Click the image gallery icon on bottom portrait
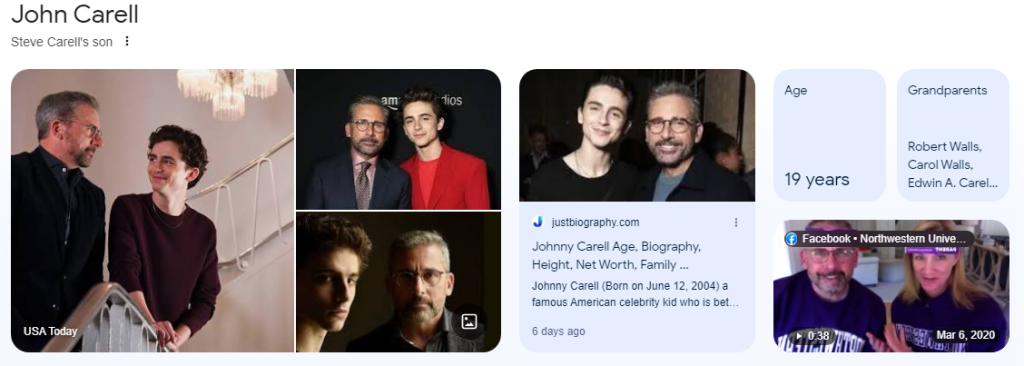The image size is (1024, 366). tap(468, 322)
